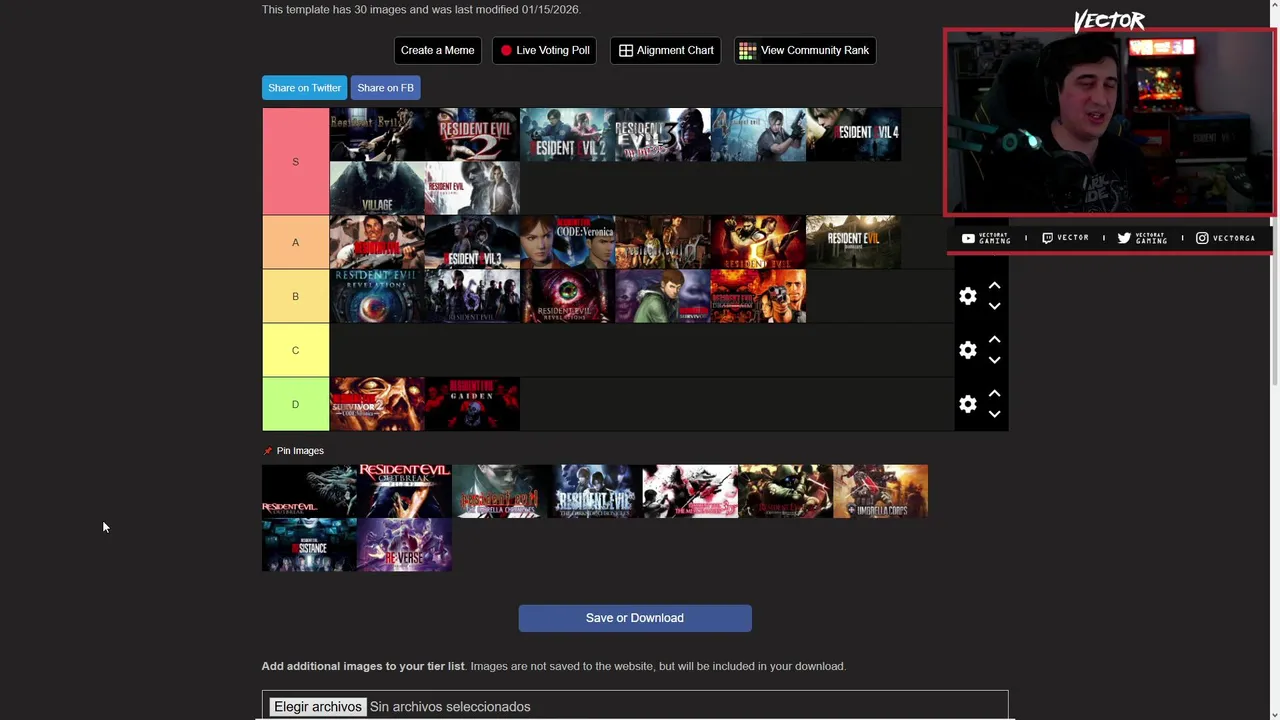Click the light orange B tier label

point(295,296)
